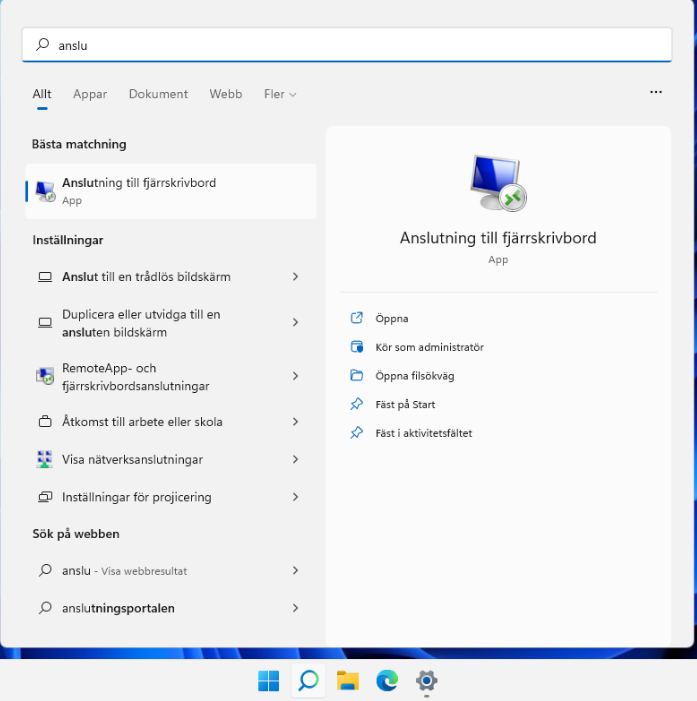Select the anslutningsportalen web suggestion
697x701 pixels.
click(171, 608)
